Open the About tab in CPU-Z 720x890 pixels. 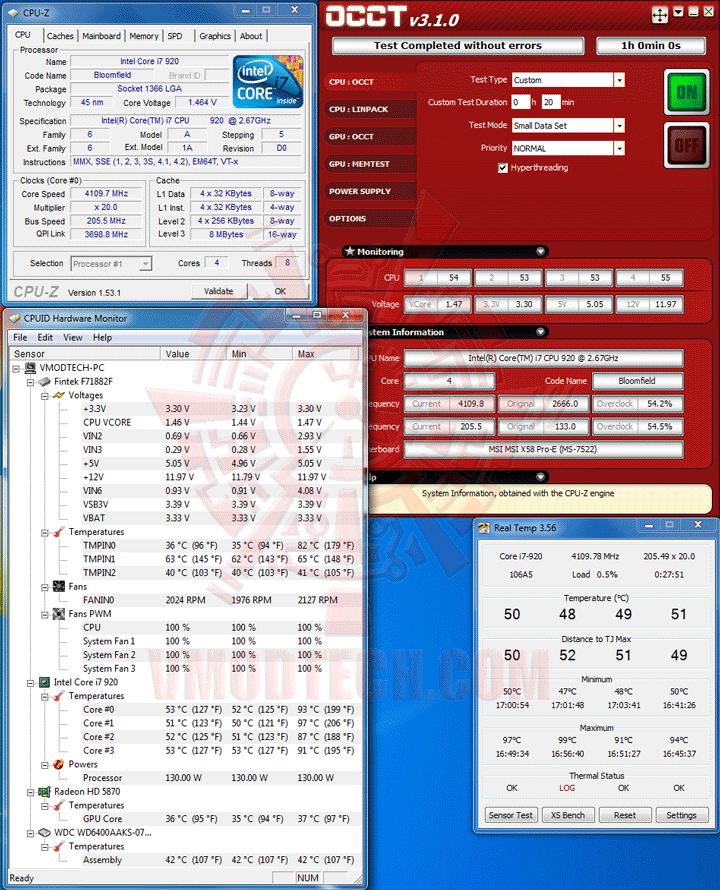click(x=251, y=36)
